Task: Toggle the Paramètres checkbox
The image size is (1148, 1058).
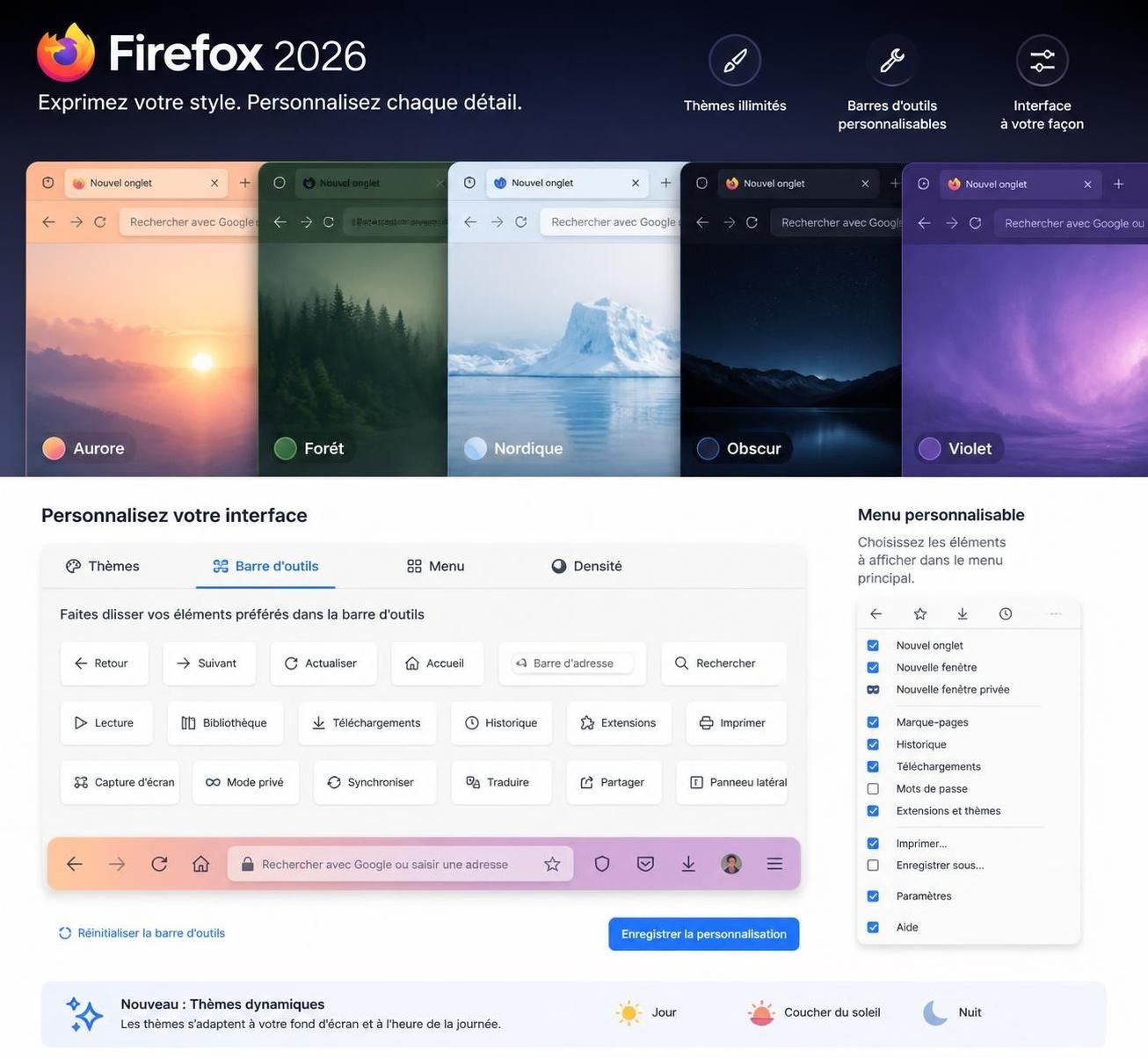Action: tap(873, 896)
